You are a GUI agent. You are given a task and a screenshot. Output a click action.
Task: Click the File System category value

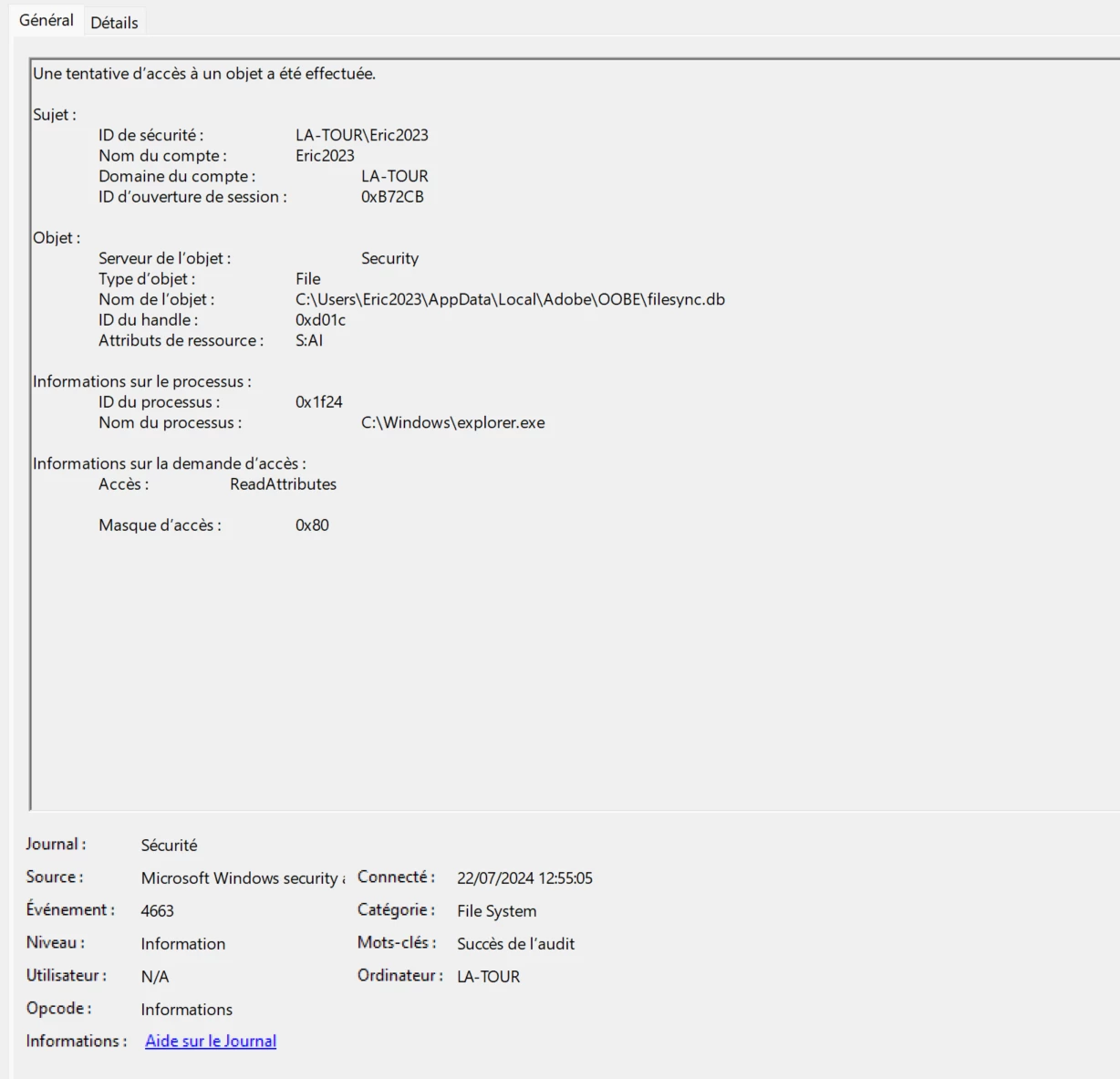tap(496, 911)
